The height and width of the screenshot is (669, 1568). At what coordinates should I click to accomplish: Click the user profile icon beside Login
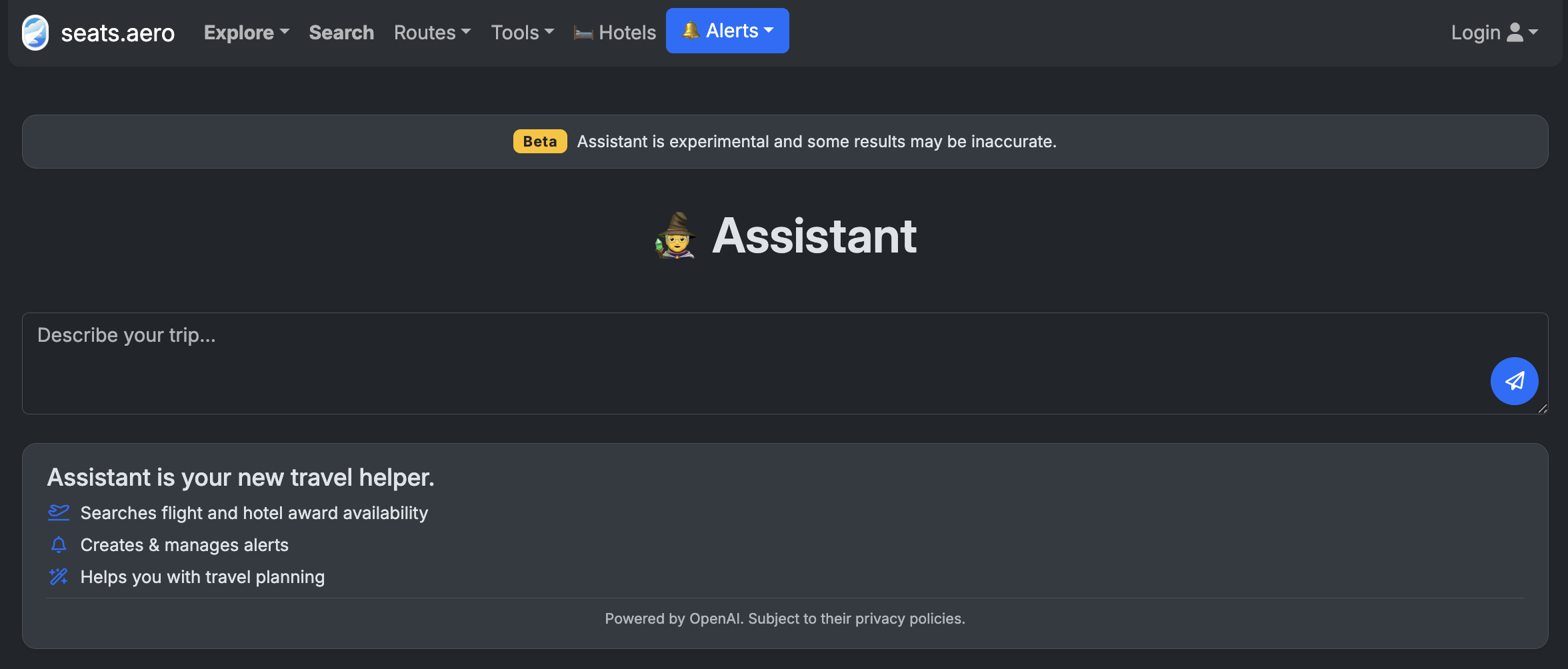[x=1515, y=33]
